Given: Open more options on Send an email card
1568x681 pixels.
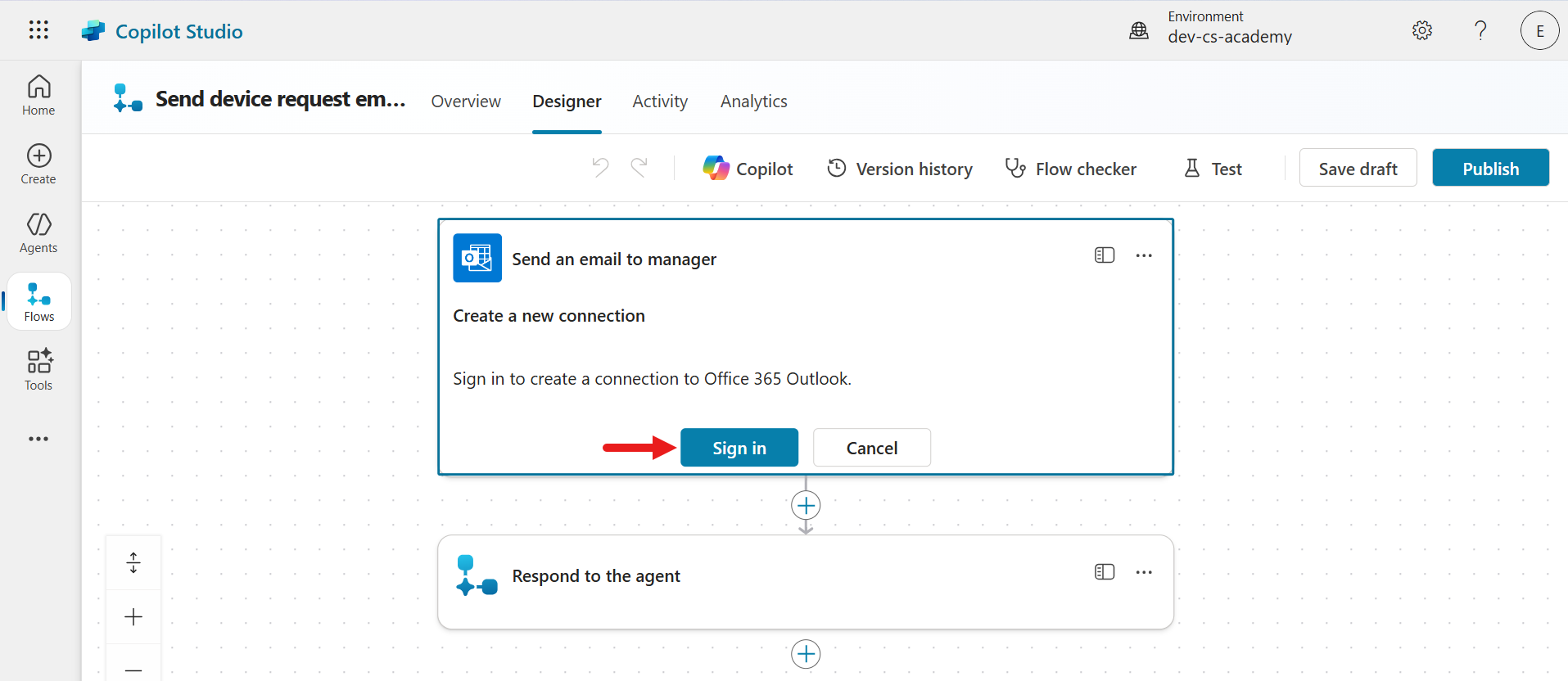Looking at the screenshot, I should point(1144,255).
